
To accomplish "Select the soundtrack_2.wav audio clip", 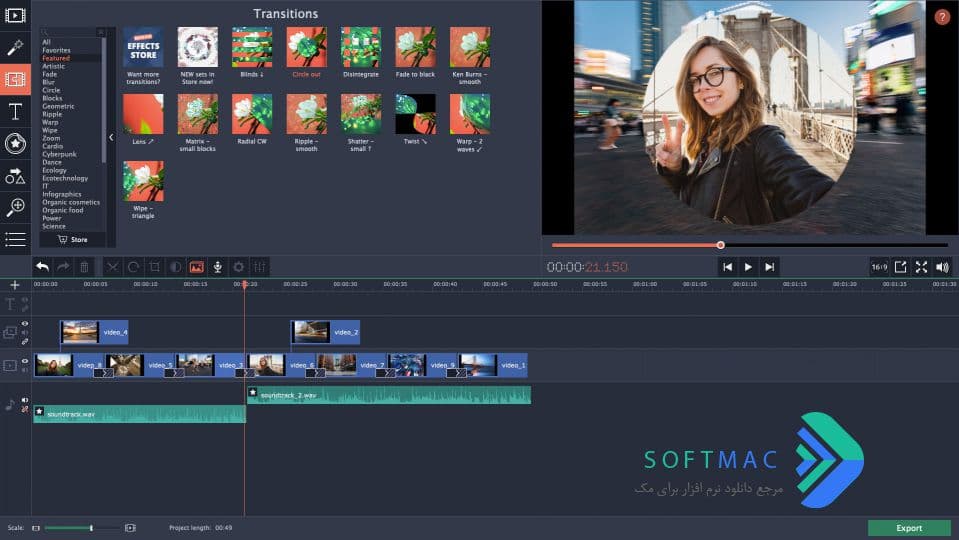I will pos(389,395).
